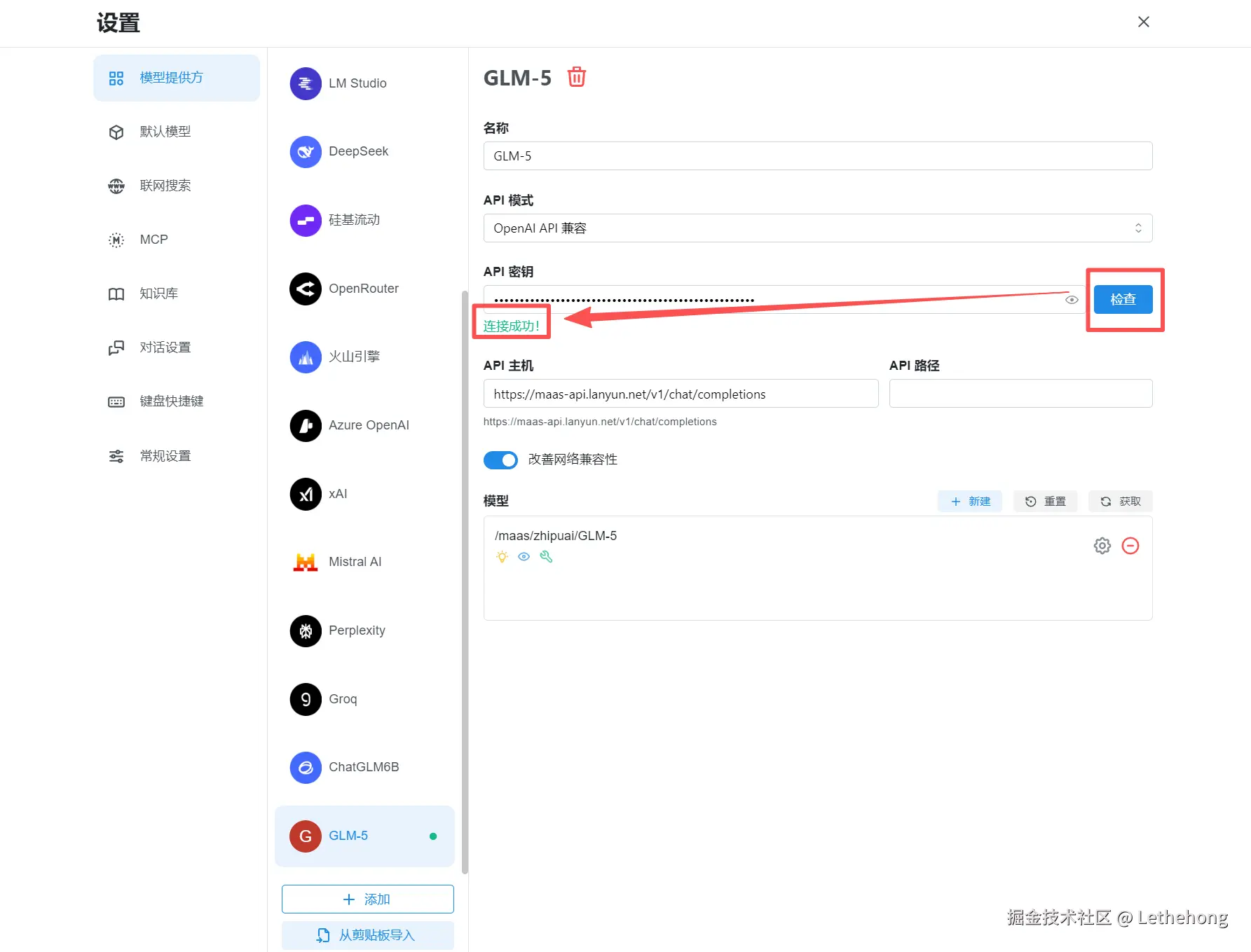The width and height of the screenshot is (1251, 952).
Task: Click 添加 to add a provider
Action: [367, 899]
